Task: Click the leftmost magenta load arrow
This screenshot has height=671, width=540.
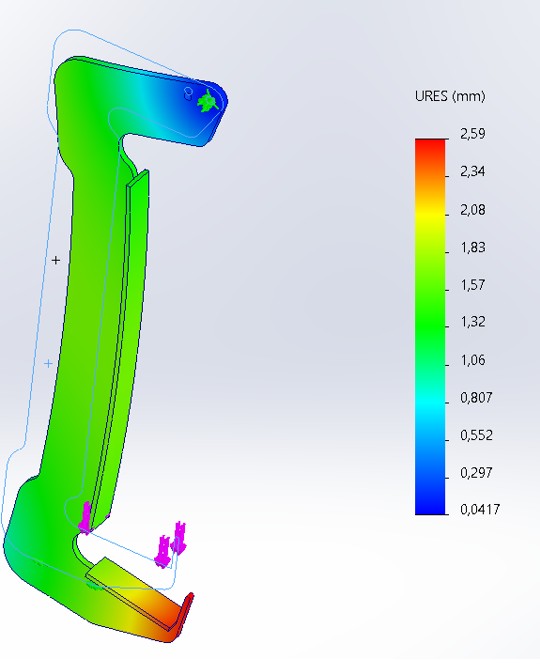Action: point(86,518)
